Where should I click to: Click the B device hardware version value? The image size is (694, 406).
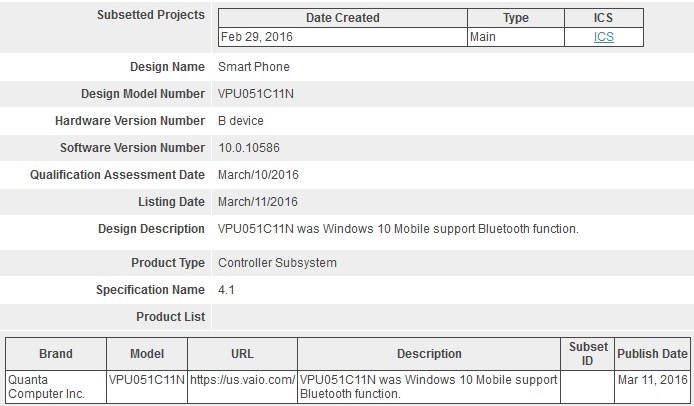[244, 121]
